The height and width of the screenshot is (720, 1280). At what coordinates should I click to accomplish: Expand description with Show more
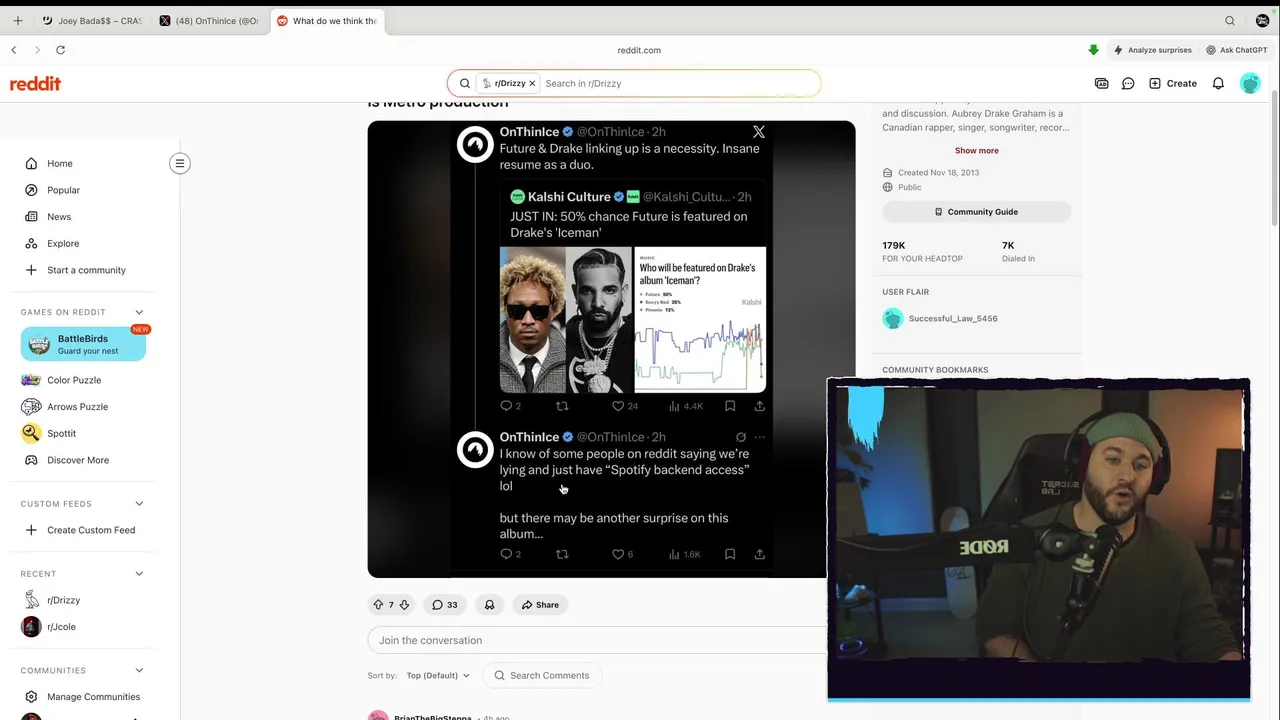976,150
